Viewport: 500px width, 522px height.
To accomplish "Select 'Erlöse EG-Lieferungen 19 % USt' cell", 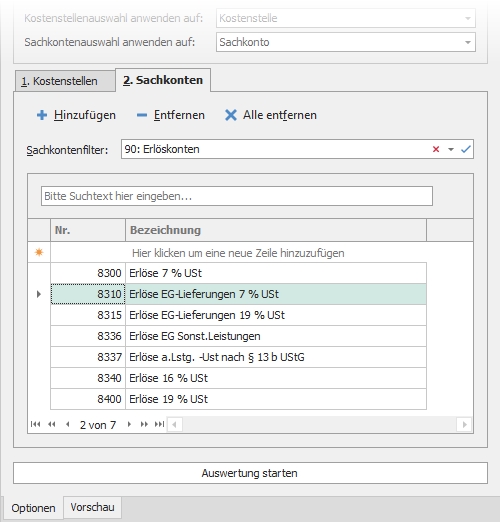I will tap(276, 315).
